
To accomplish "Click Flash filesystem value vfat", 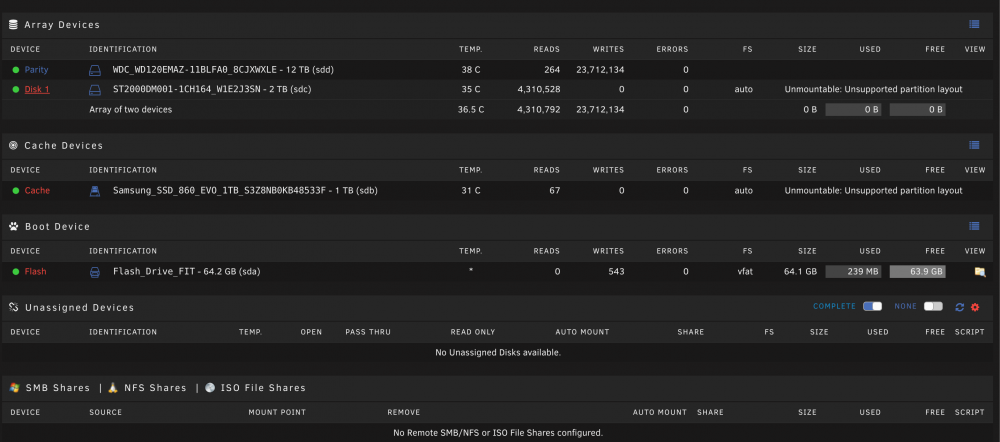I will [744, 272].
